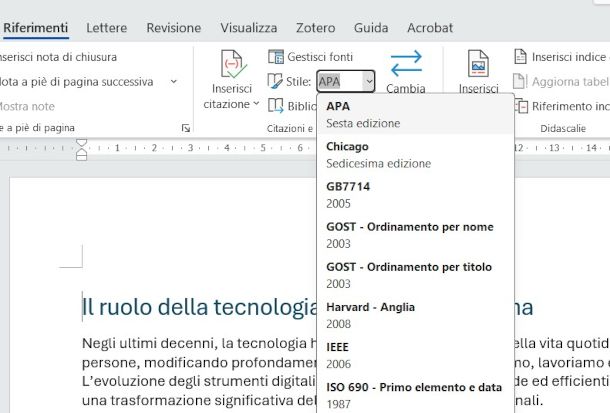Open the footnote dialog launcher icon

click(186, 128)
